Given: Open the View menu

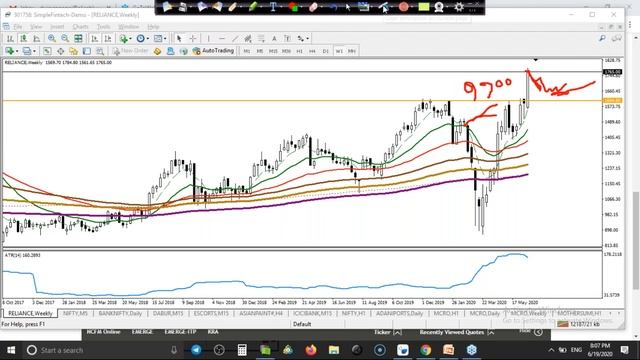Looking at the screenshot, I should pyautogui.click(x=36, y=27).
